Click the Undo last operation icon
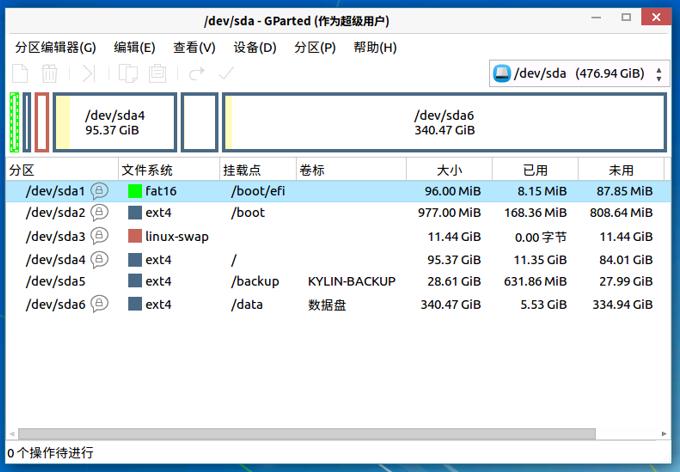680x472 pixels. coord(197,73)
